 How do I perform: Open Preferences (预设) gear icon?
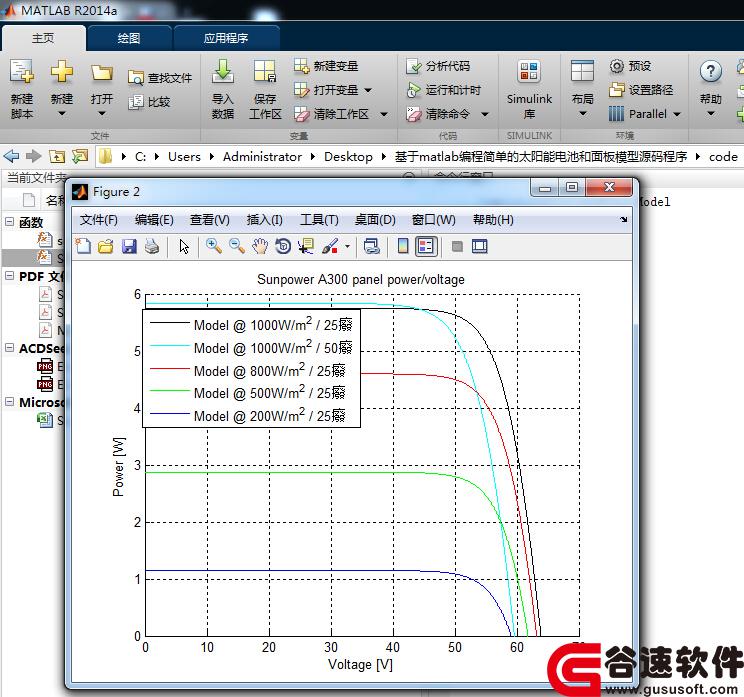coord(616,66)
